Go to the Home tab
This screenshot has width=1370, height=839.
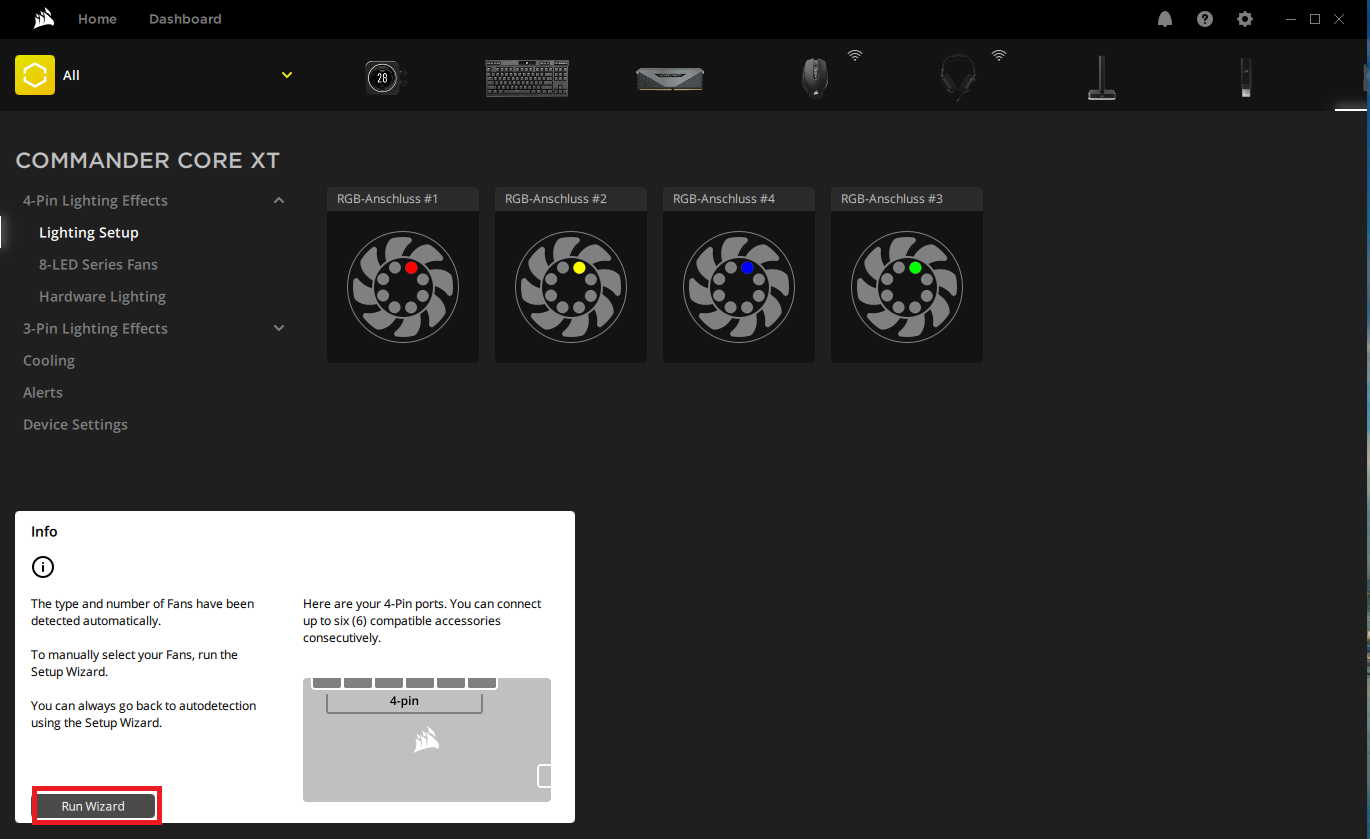coord(97,19)
